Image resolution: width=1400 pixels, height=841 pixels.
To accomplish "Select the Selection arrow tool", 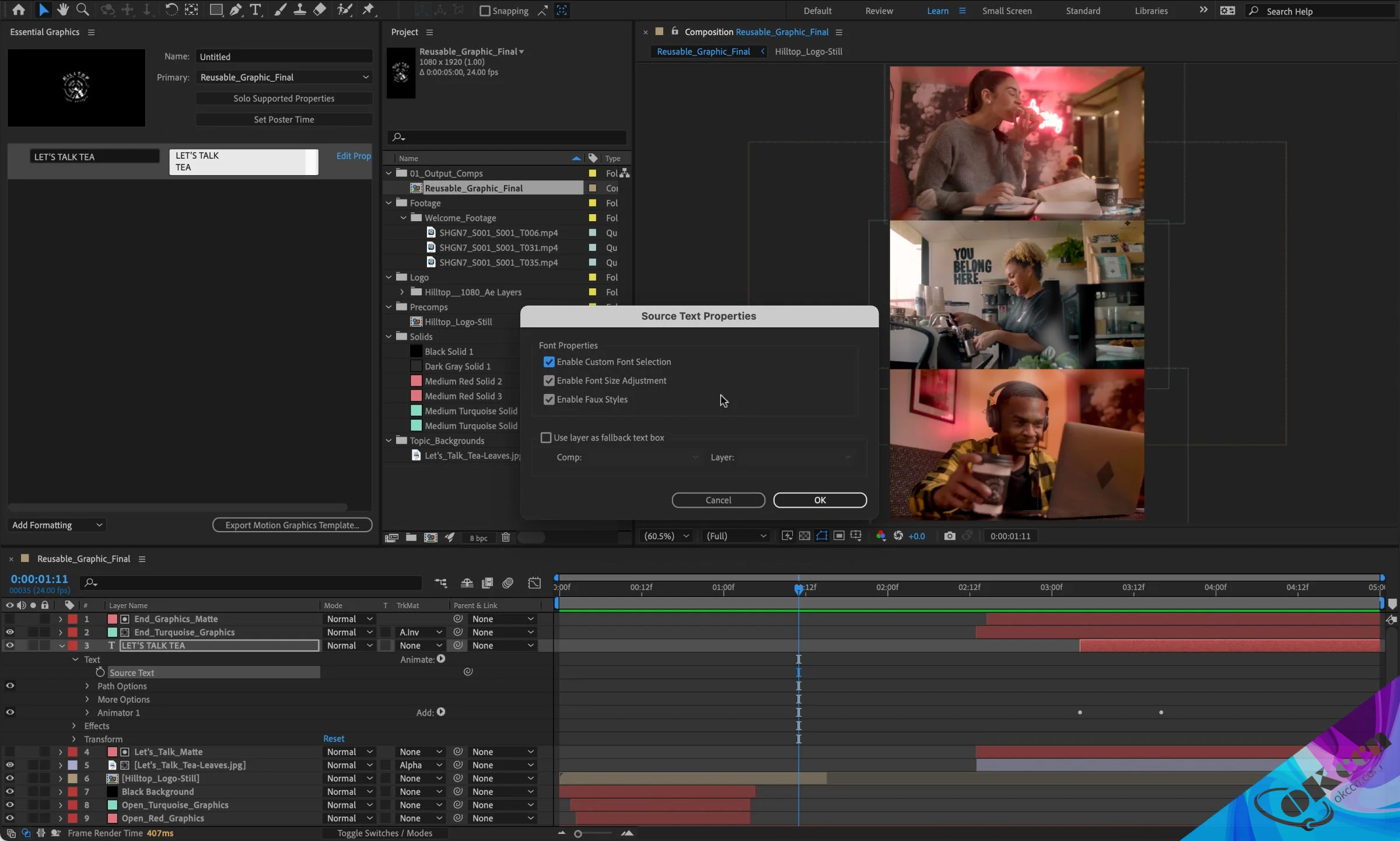I will (x=44, y=10).
